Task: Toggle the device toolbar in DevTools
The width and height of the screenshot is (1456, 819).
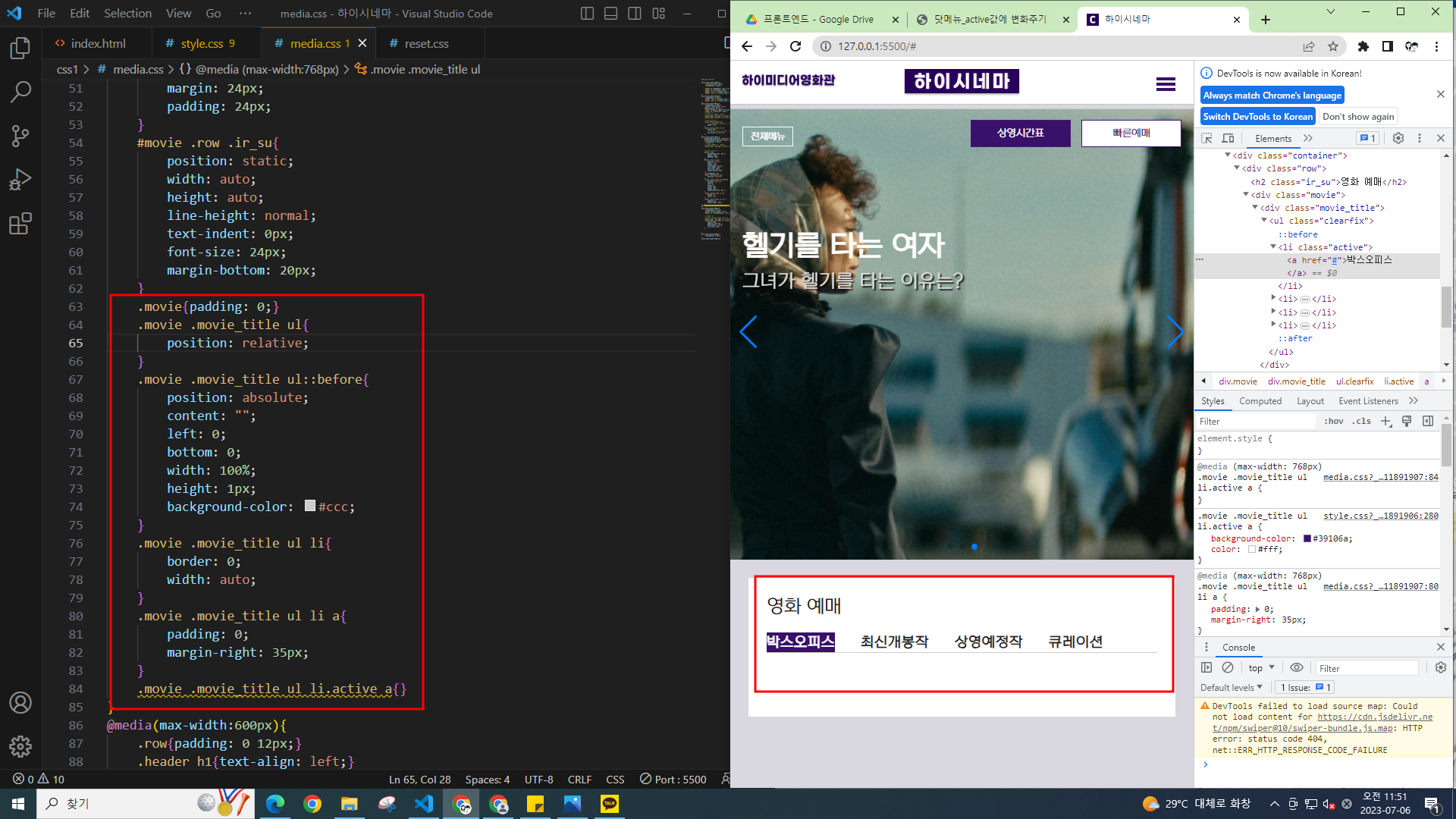Action: coord(1228,138)
